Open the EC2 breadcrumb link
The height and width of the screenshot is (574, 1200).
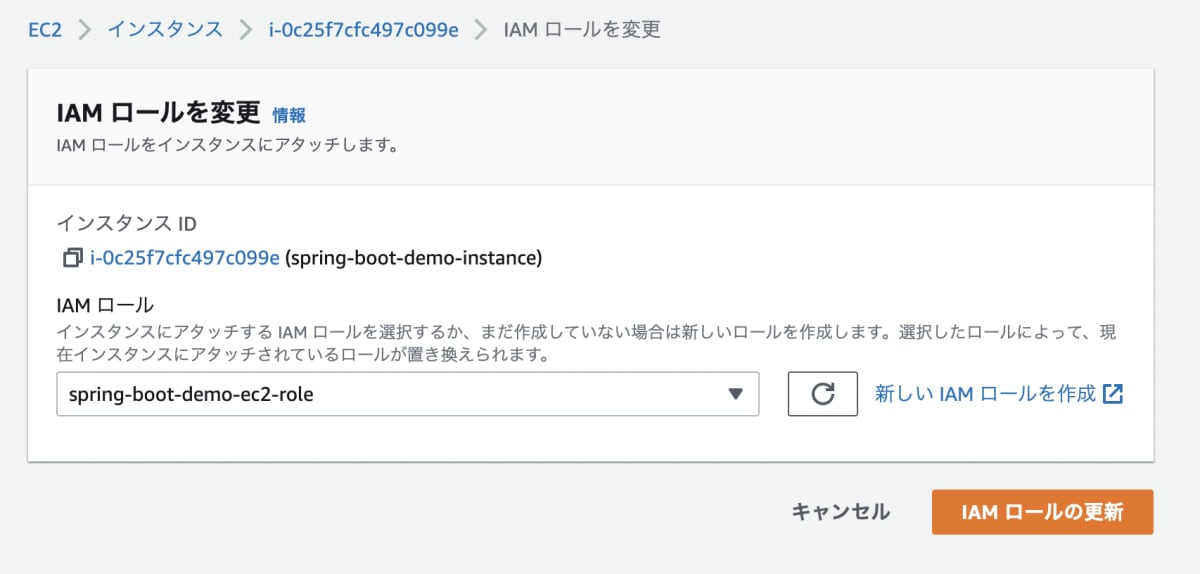tap(44, 30)
